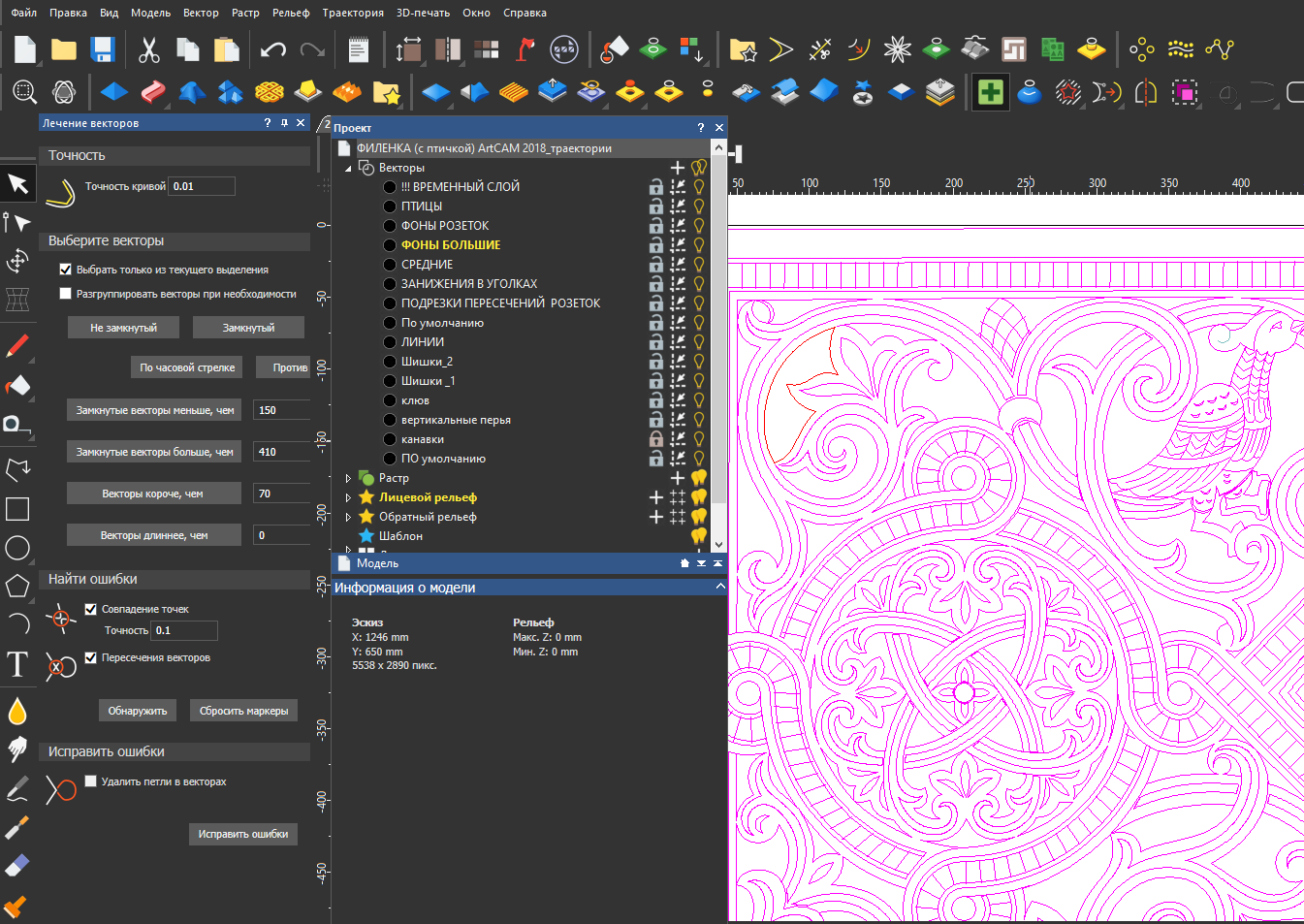The height and width of the screenshot is (924, 1304).
Task: Open the Справка menu
Action: coord(525,13)
